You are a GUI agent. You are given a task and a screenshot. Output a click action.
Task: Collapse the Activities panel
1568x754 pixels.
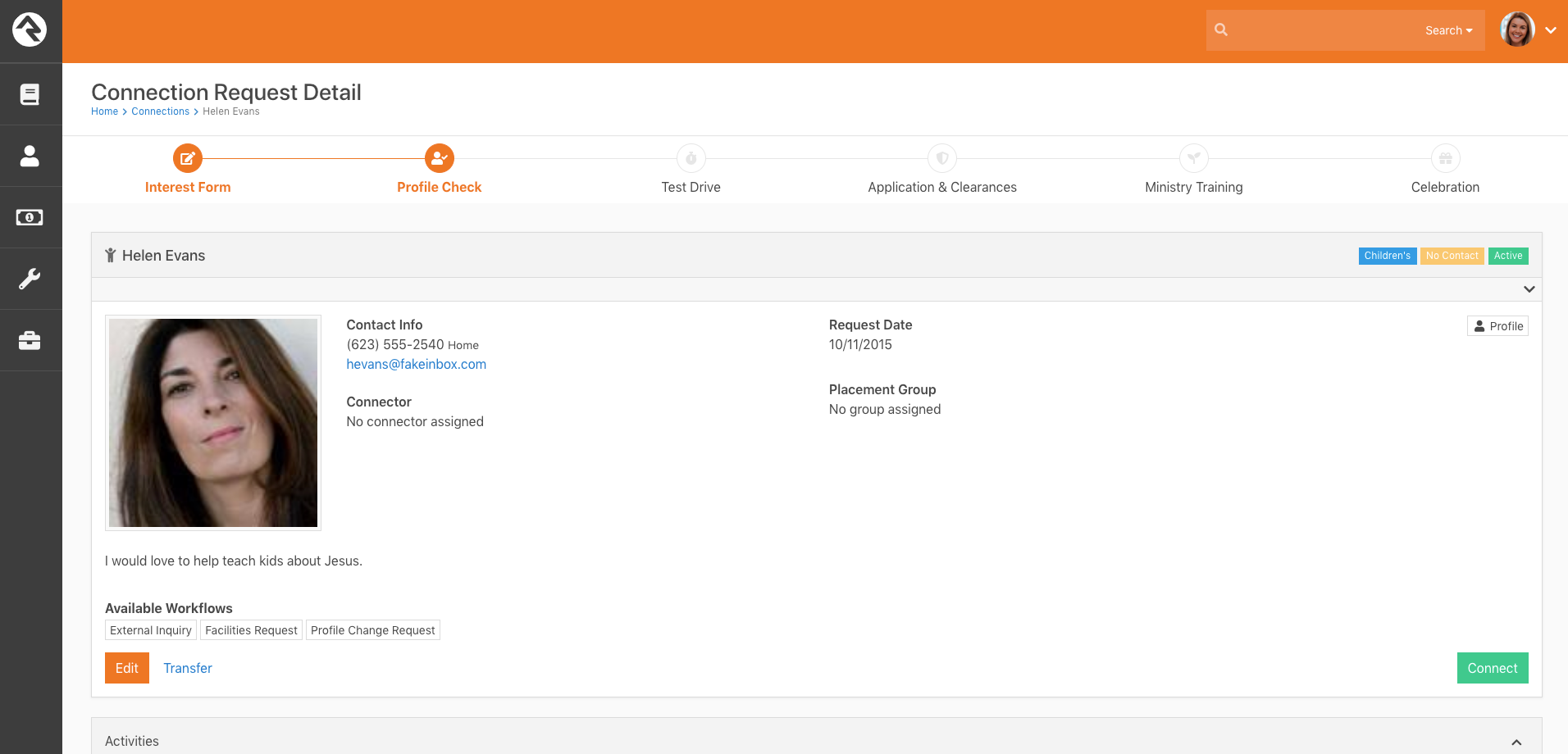(1517, 742)
